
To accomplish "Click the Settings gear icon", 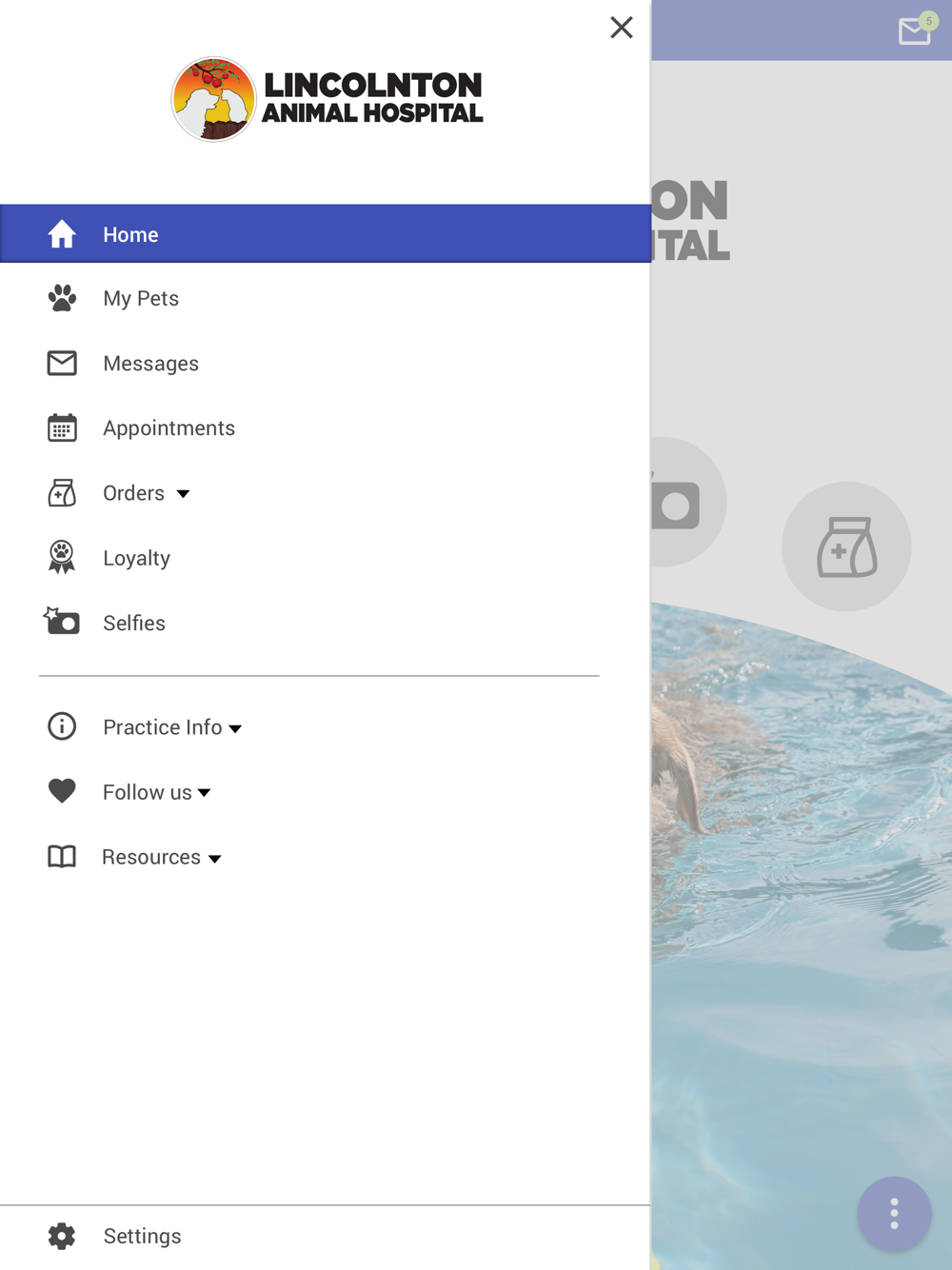I will coord(62,1236).
